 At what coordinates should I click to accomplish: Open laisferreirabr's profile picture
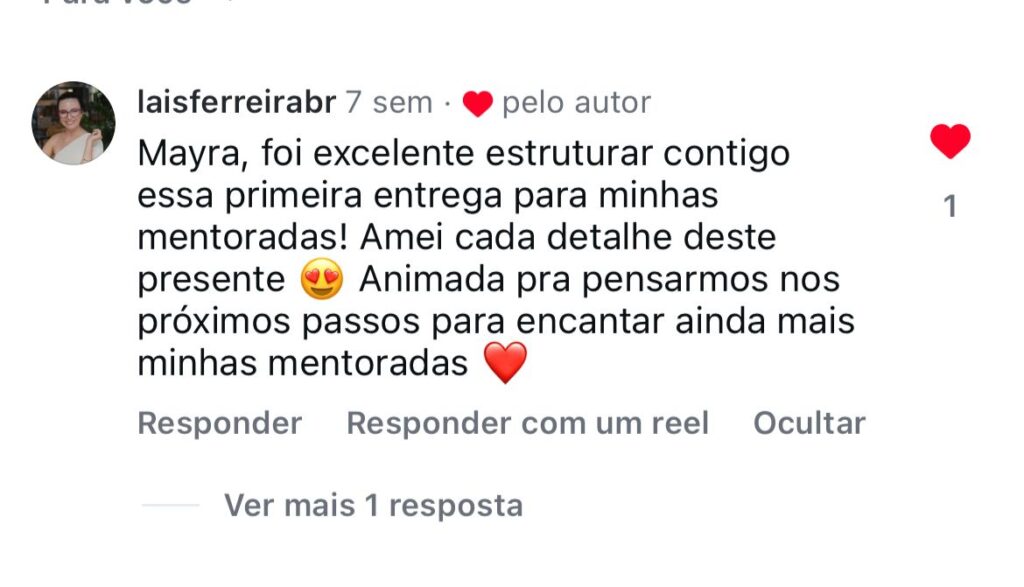(74, 122)
